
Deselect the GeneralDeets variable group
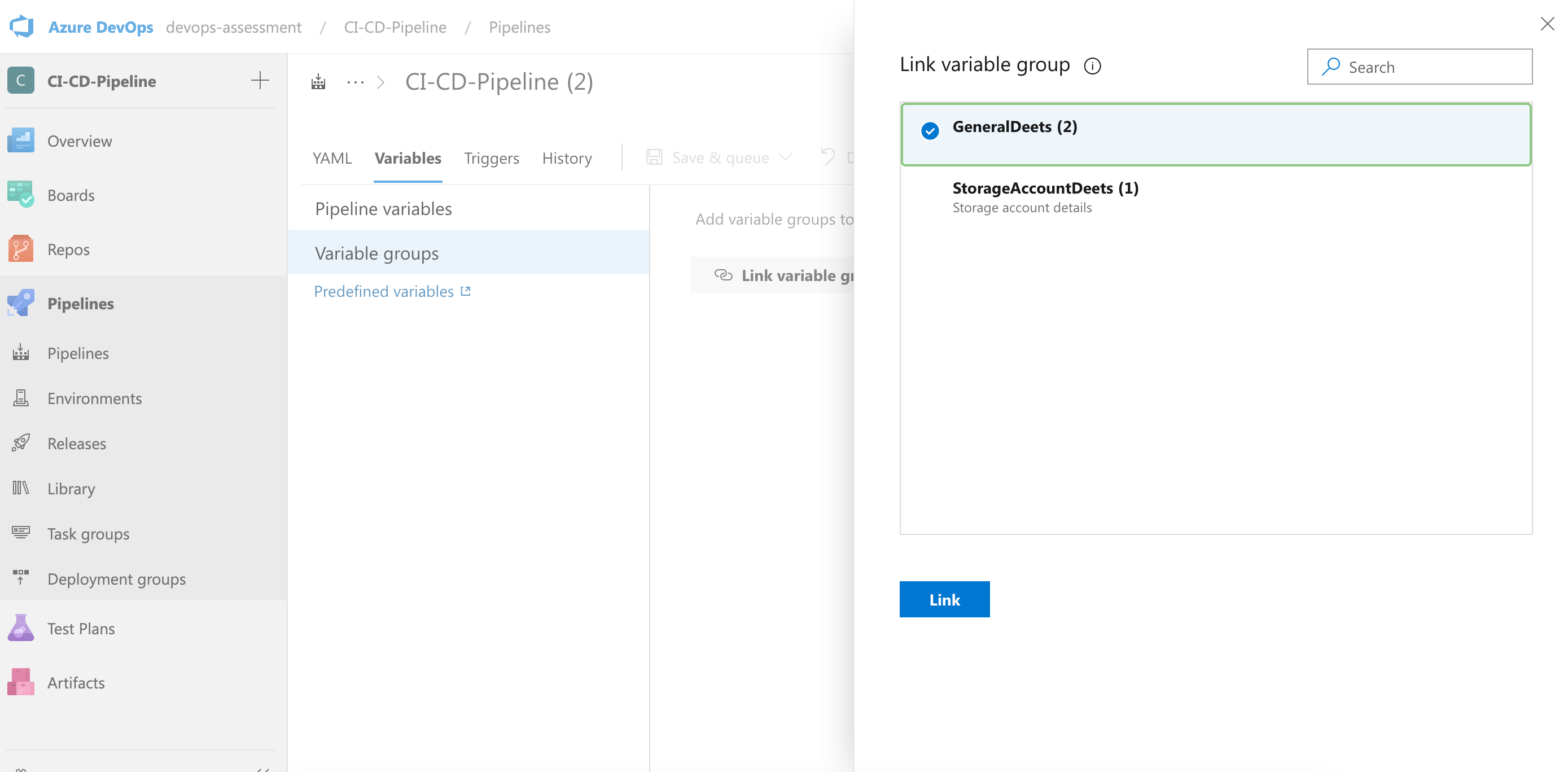930,130
